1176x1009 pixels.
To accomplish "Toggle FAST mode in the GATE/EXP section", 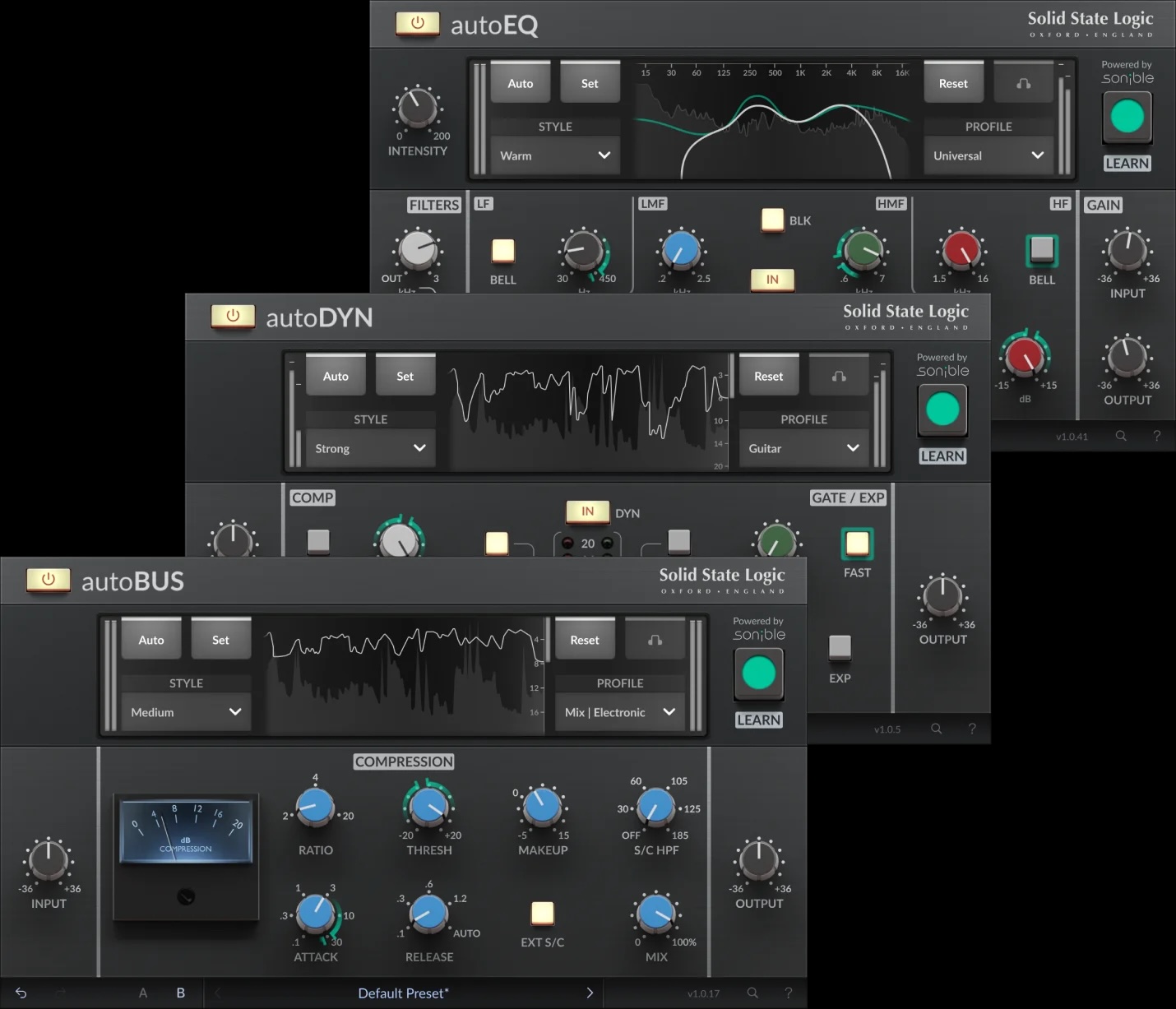I will pyautogui.click(x=857, y=543).
